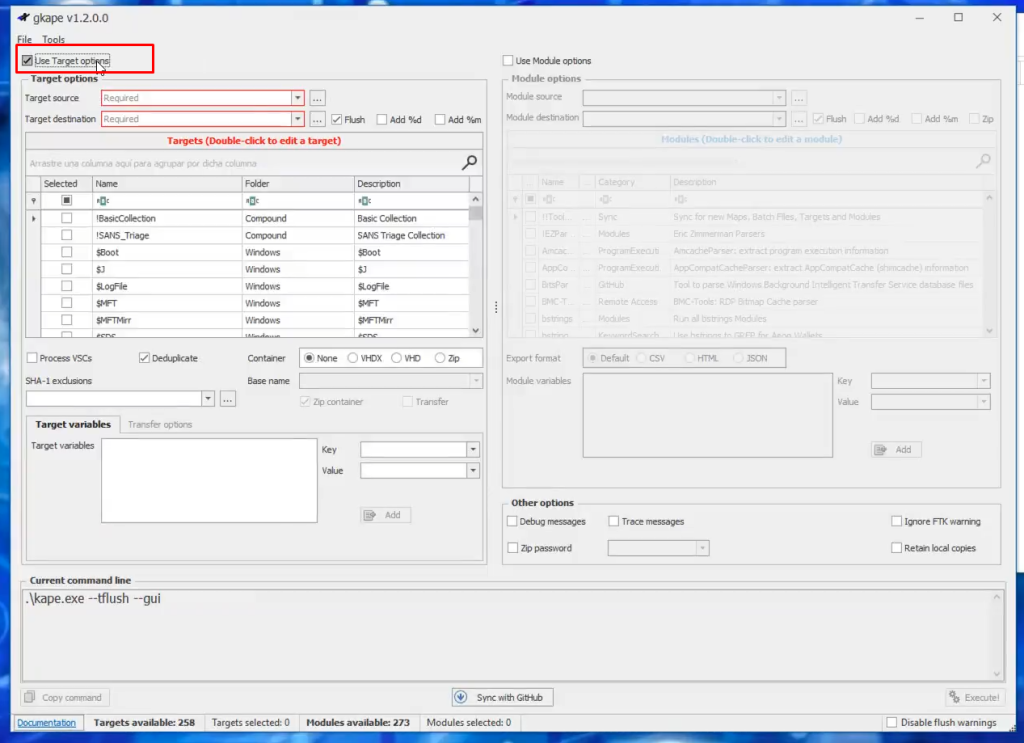
Task: Sort targets by Name column header
Action: [x=167, y=183]
